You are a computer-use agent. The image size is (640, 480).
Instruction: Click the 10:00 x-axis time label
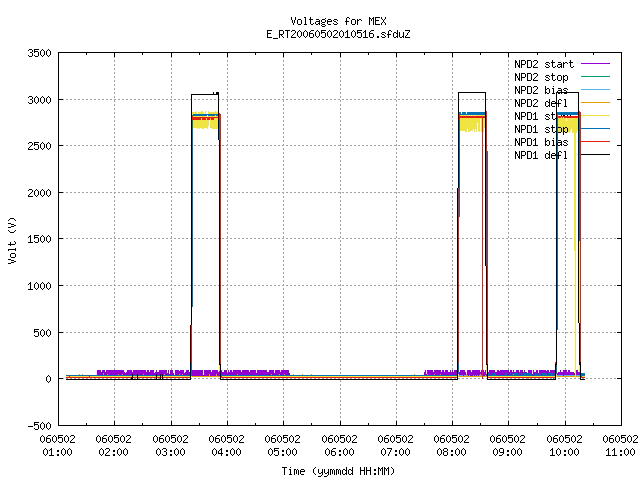[x=564, y=452]
